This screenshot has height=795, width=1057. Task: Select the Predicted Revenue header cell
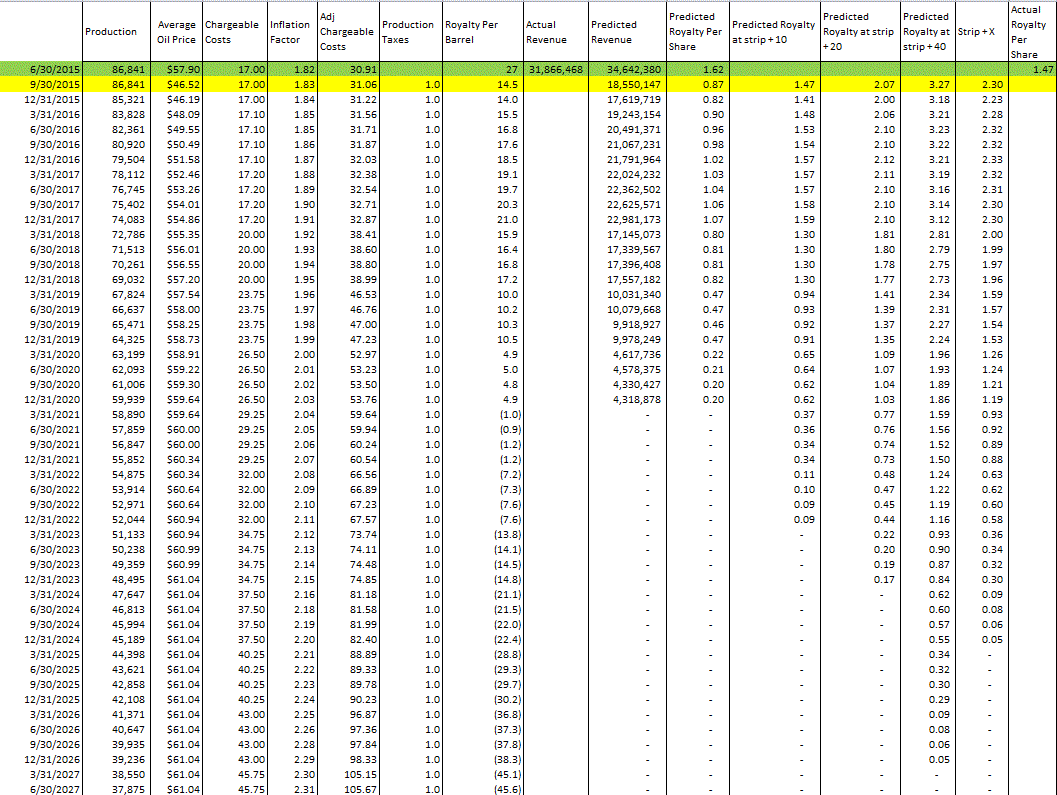623,30
